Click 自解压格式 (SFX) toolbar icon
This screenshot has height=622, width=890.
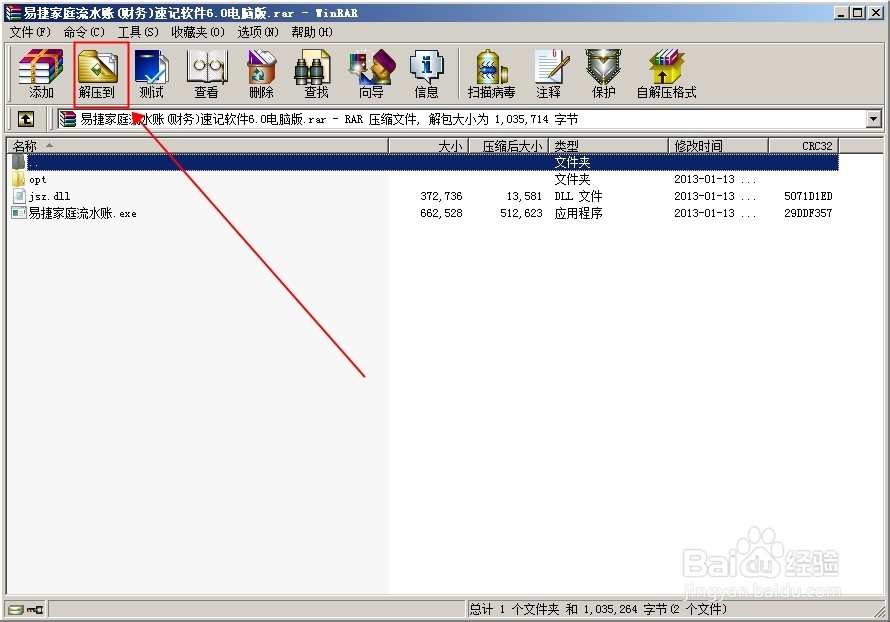point(666,74)
